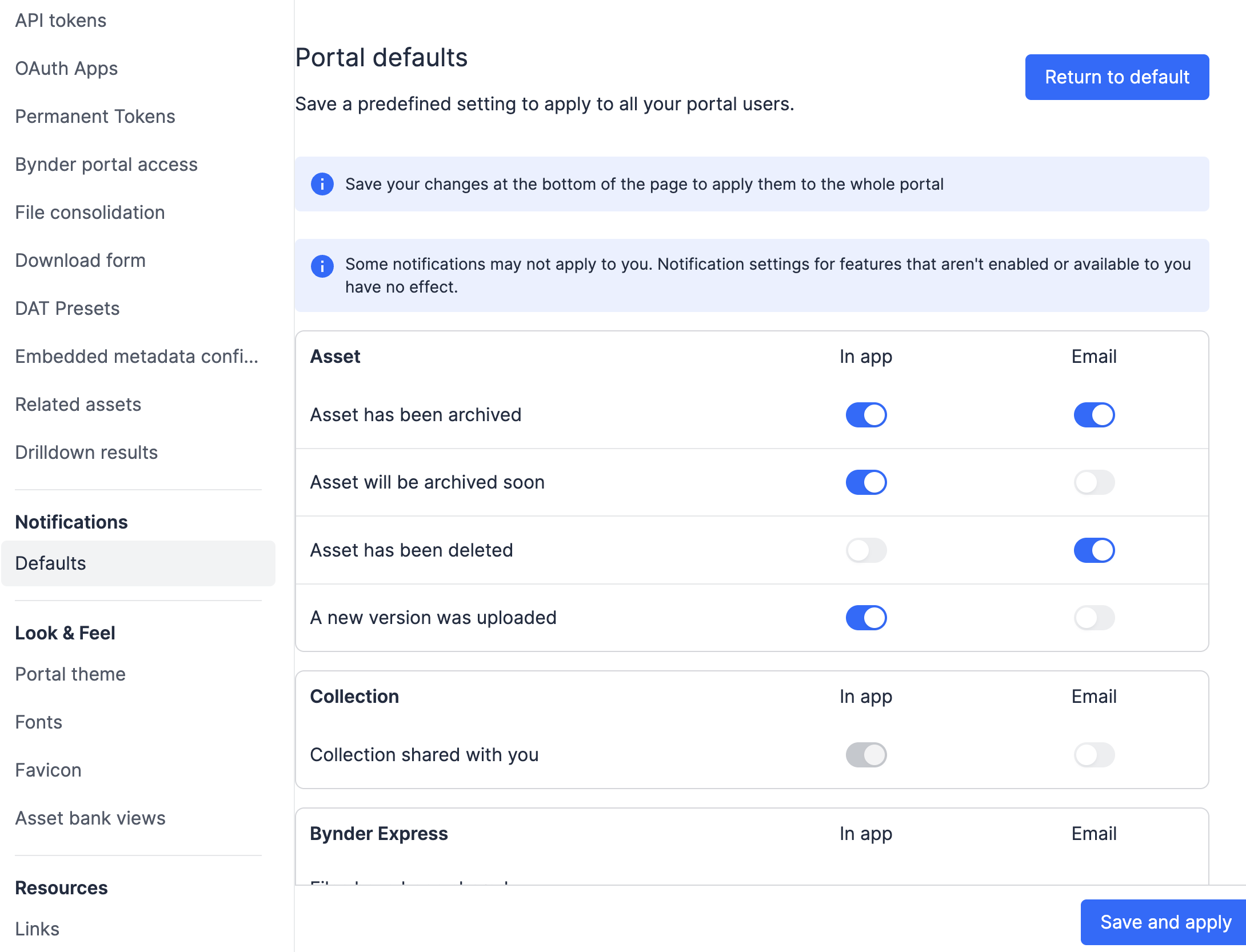Enable email for Asset will be archived soon
Viewport: 1246px width, 952px height.
coord(1094,482)
